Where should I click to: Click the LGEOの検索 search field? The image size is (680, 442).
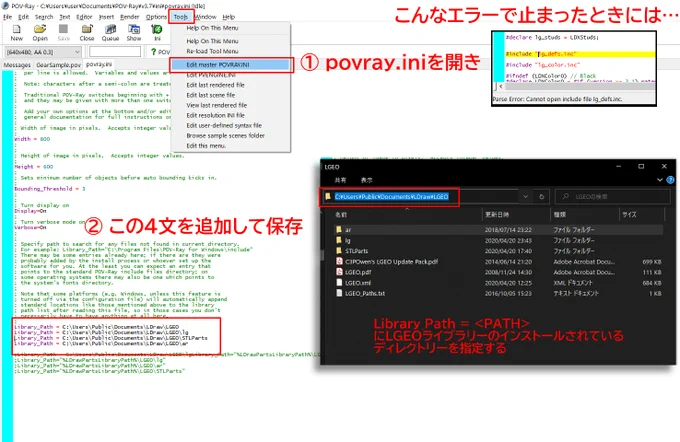[x=613, y=196]
